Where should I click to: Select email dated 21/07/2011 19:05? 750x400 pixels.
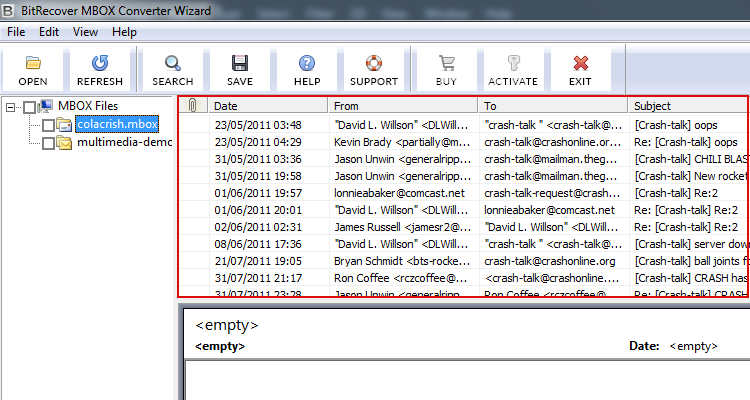[x=463, y=261]
